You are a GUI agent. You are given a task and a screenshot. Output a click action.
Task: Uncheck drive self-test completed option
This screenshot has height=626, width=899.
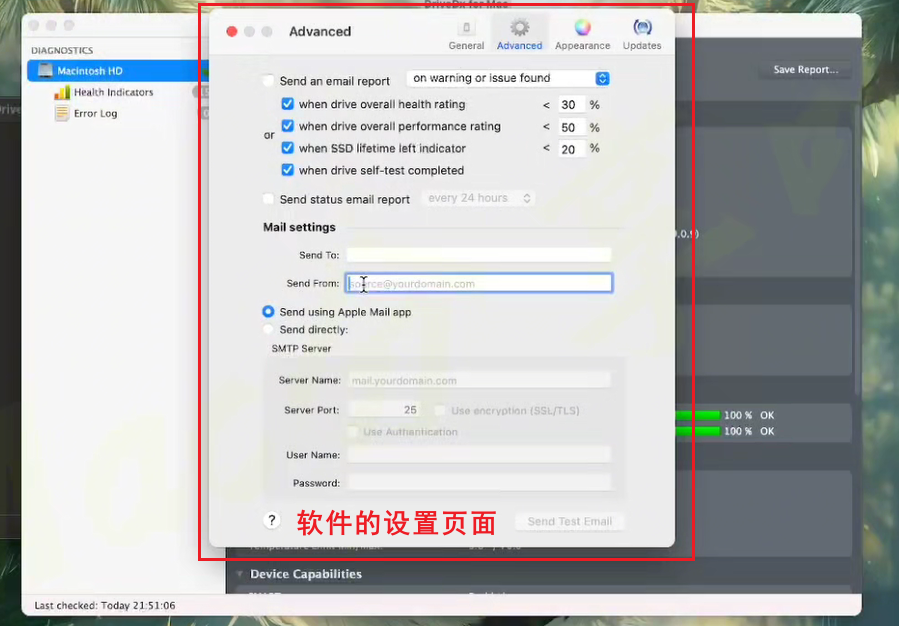click(x=288, y=170)
